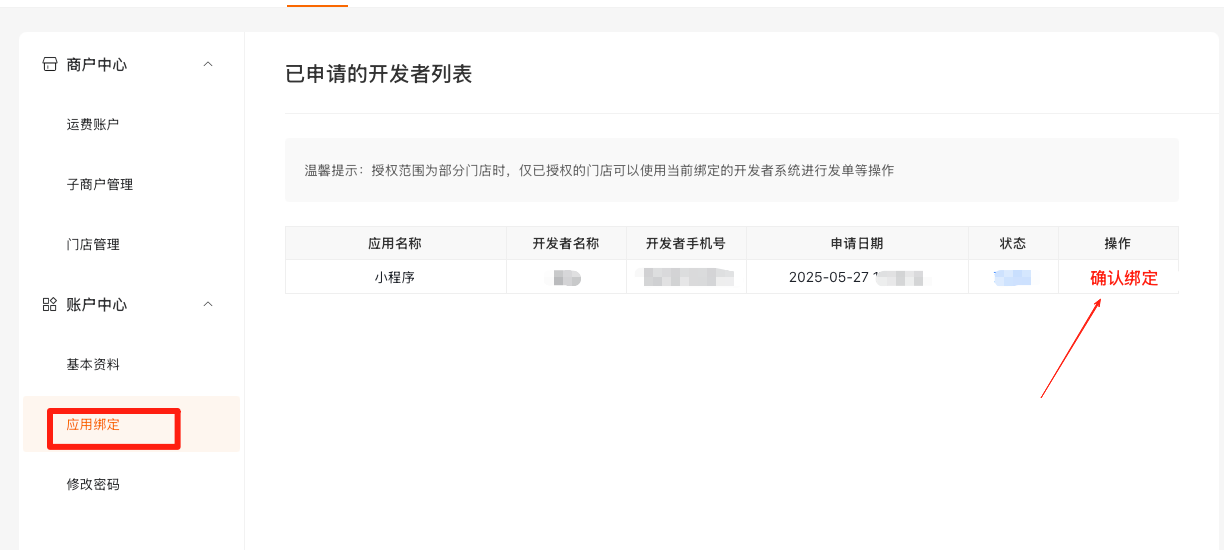Open 门店管理 page
Screen dimensions: 1224x550
click(93, 244)
